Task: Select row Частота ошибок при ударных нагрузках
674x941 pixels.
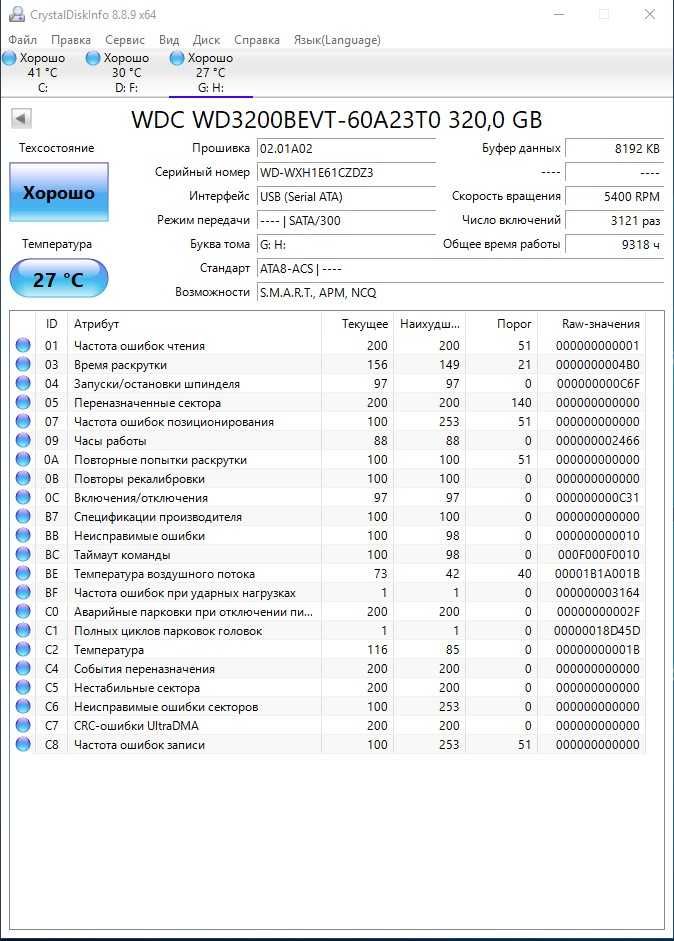Action: (328, 592)
